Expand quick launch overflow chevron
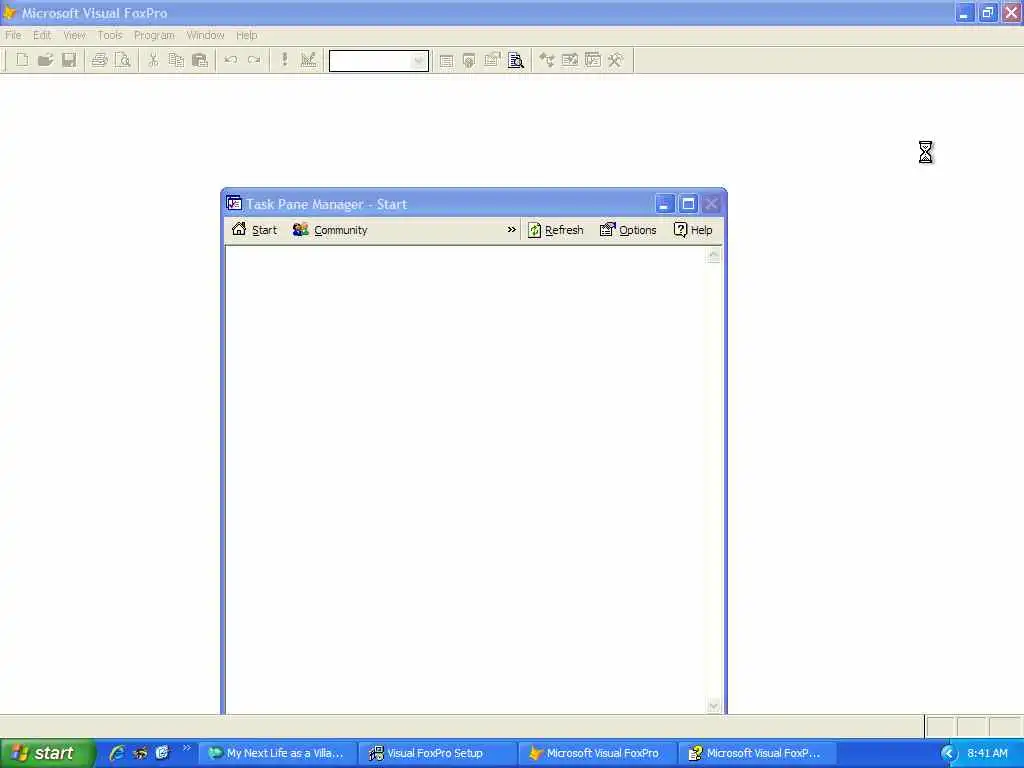The height and width of the screenshot is (768, 1024). pyautogui.click(x=186, y=748)
